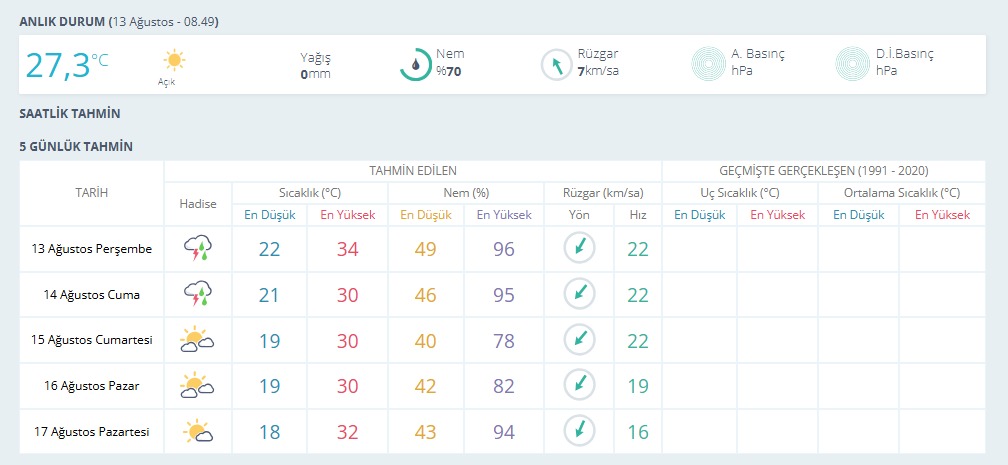This screenshot has height=465, width=1008.
Task: Expand the SAATLİK TAHMİN section
Action: coord(70,114)
